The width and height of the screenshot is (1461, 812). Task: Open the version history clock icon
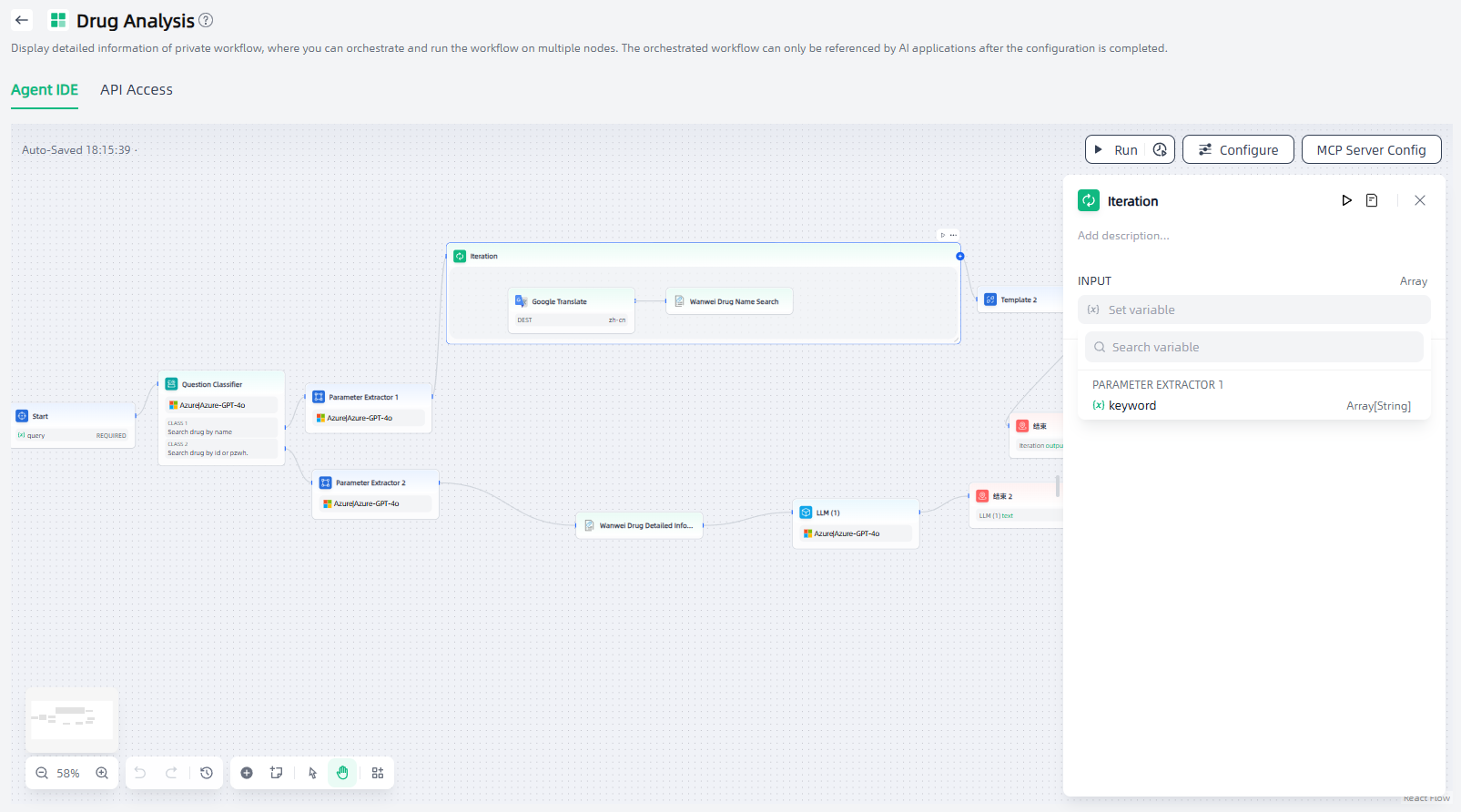(x=207, y=773)
